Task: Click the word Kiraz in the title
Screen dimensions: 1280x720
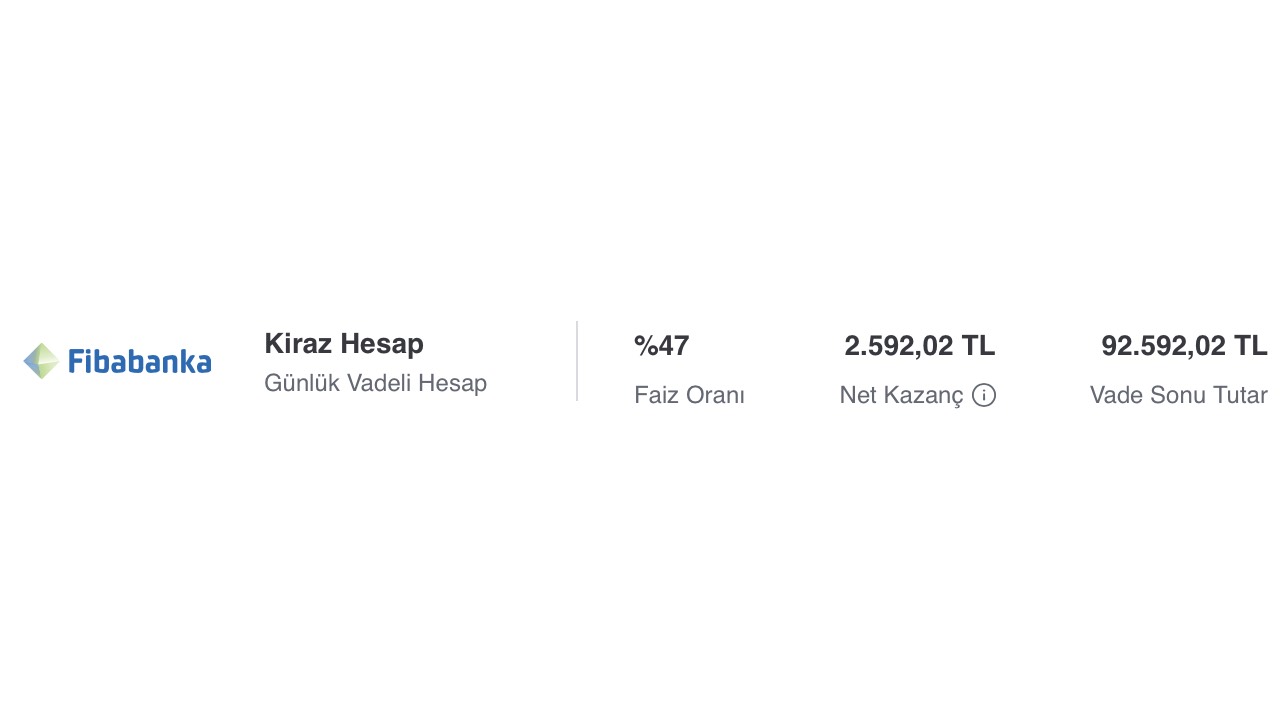Action: pyautogui.click(x=298, y=344)
